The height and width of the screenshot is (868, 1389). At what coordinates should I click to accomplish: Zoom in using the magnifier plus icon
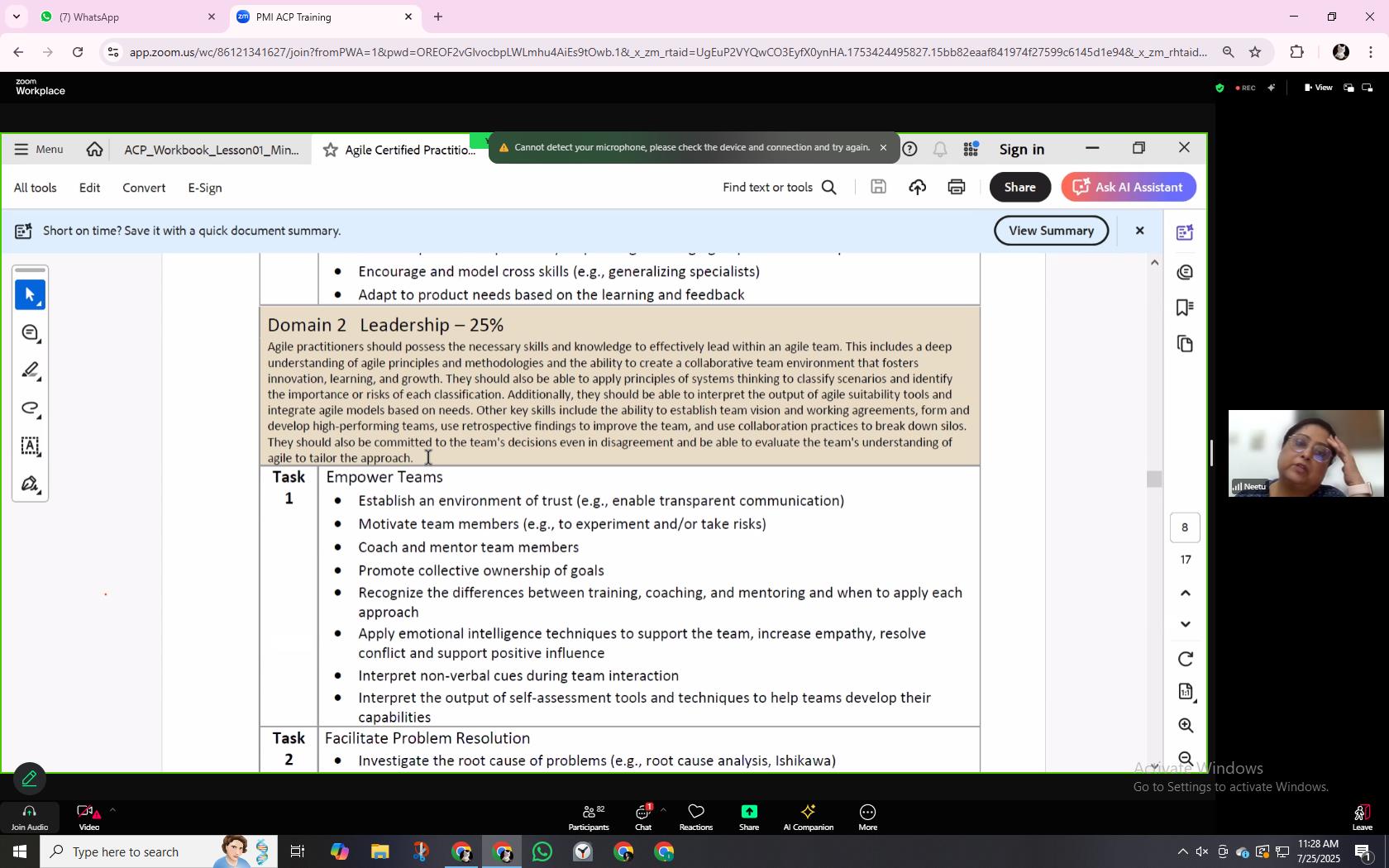tap(1185, 726)
